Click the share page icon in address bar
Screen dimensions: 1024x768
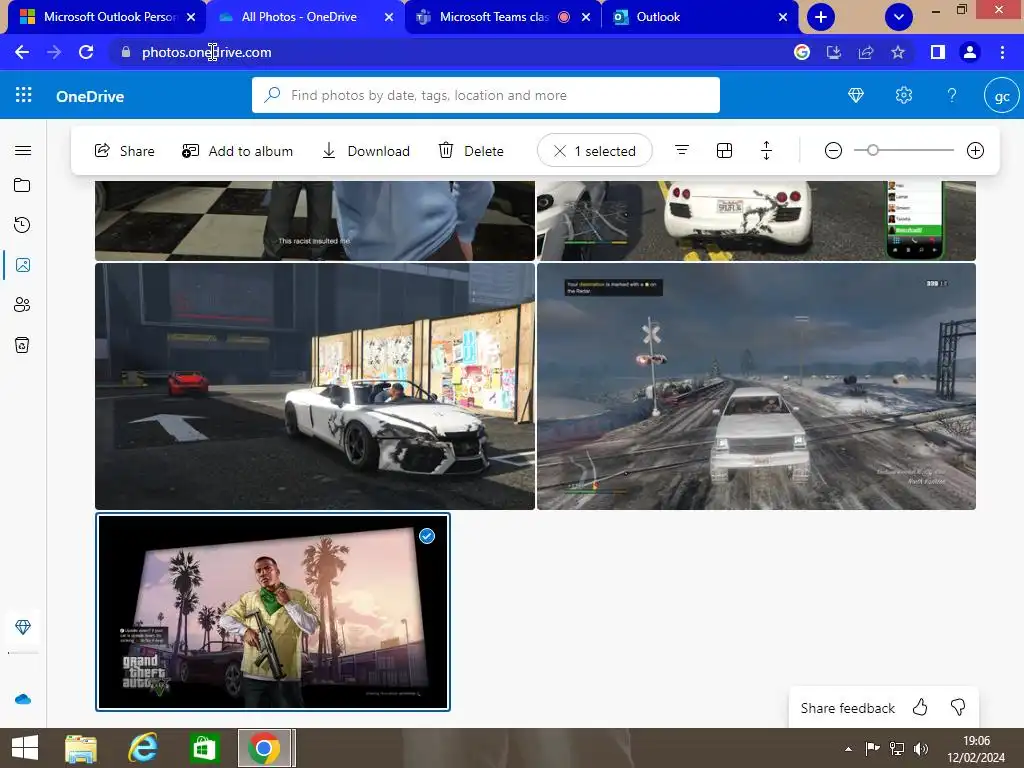[x=866, y=52]
